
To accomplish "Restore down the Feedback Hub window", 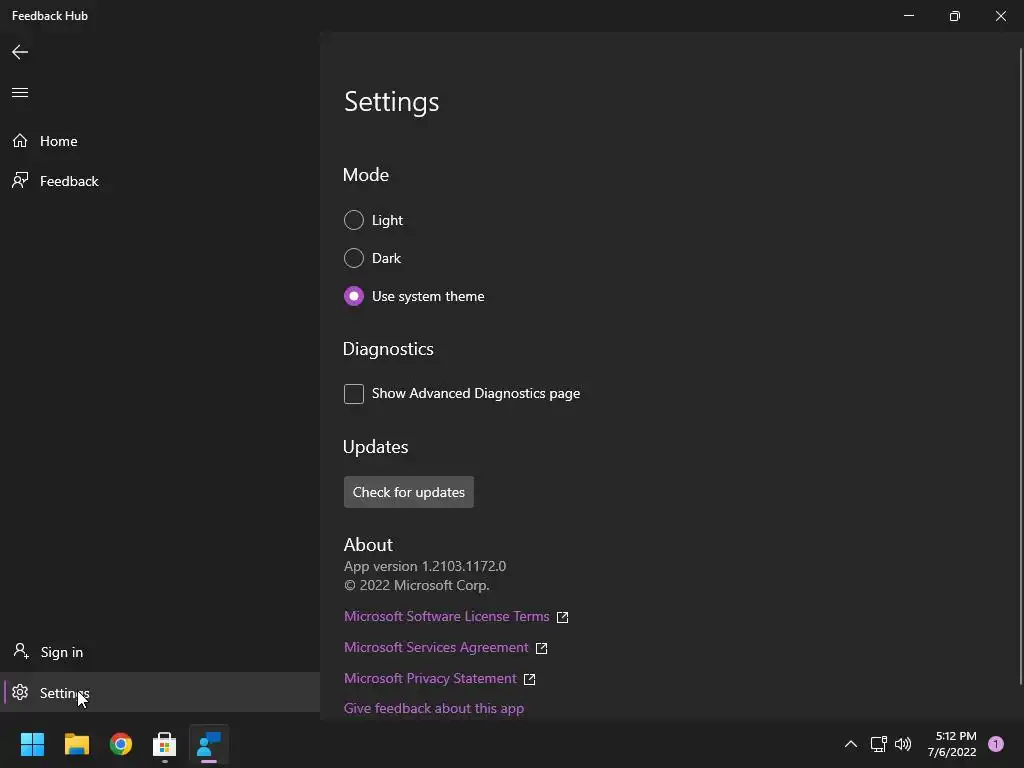I will click(x=955, y=16).
